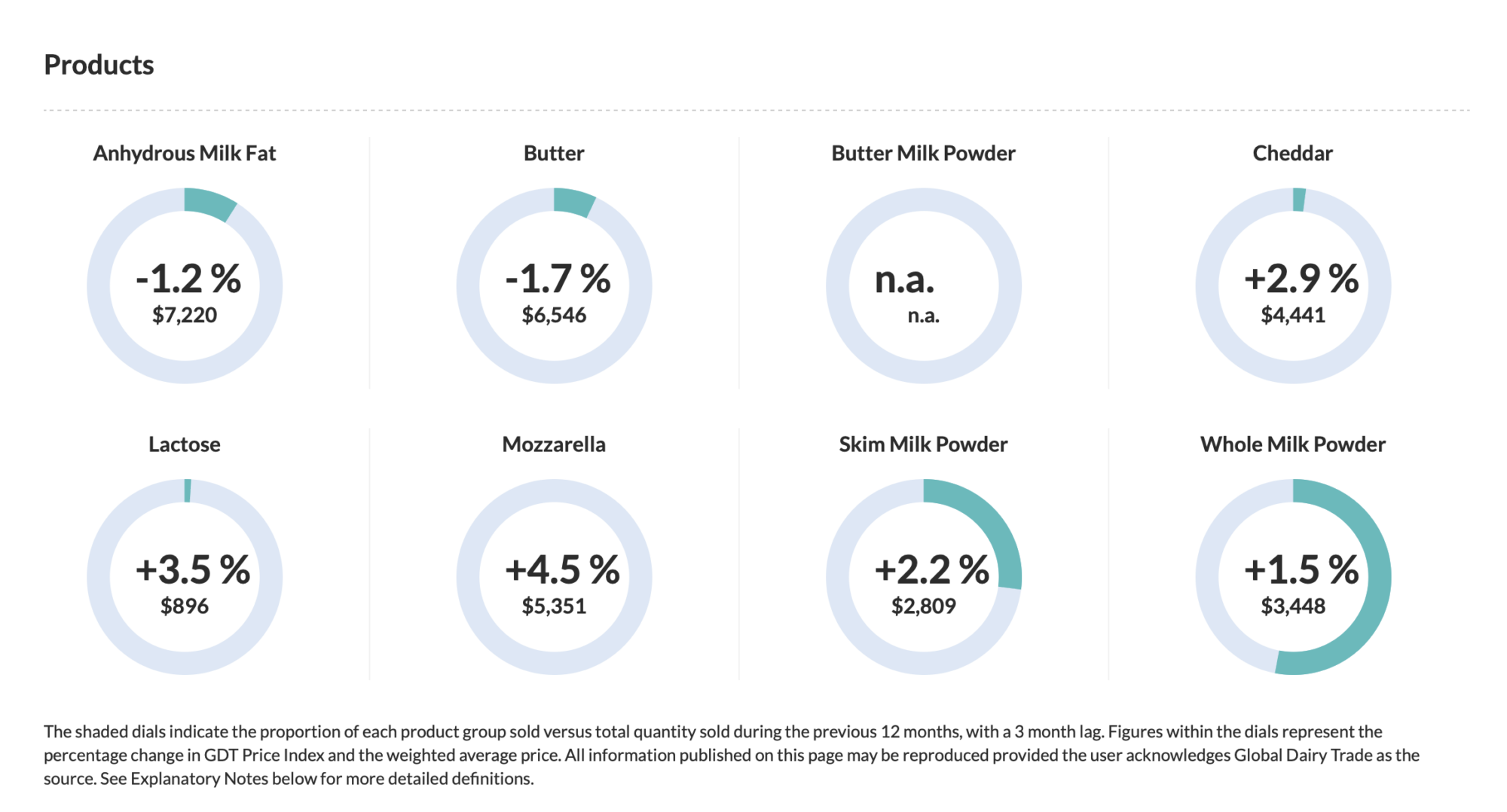
Task: Click the shaded dials explanatory note paragraph
Action: coord(731,755)
